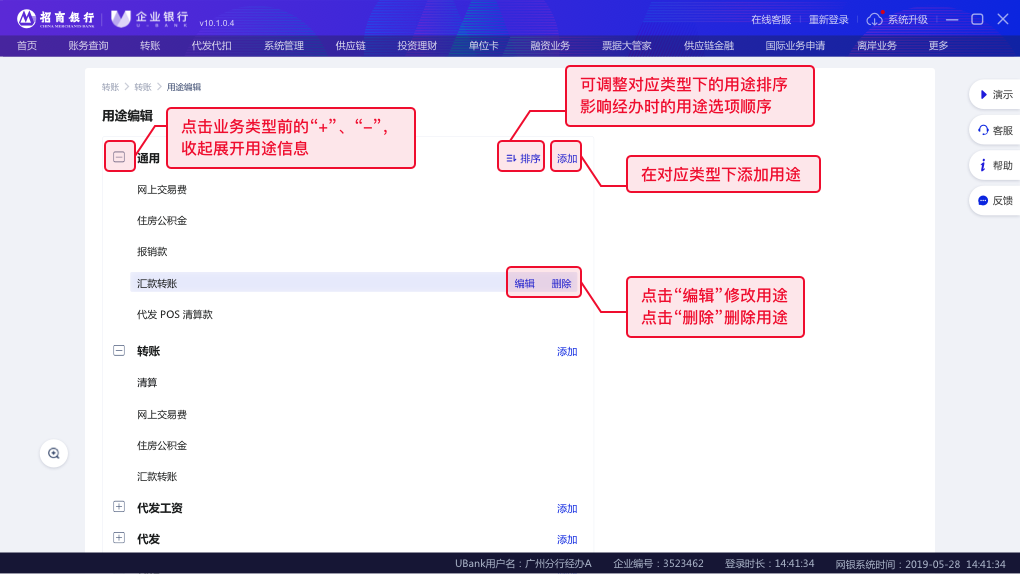Open the 演示 demo side button
Screen dimensions: 1020x574
point(994,95)
